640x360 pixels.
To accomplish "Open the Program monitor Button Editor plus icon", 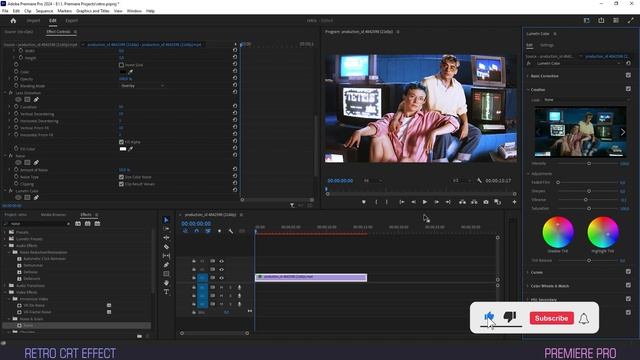I will tap(514, 202).
